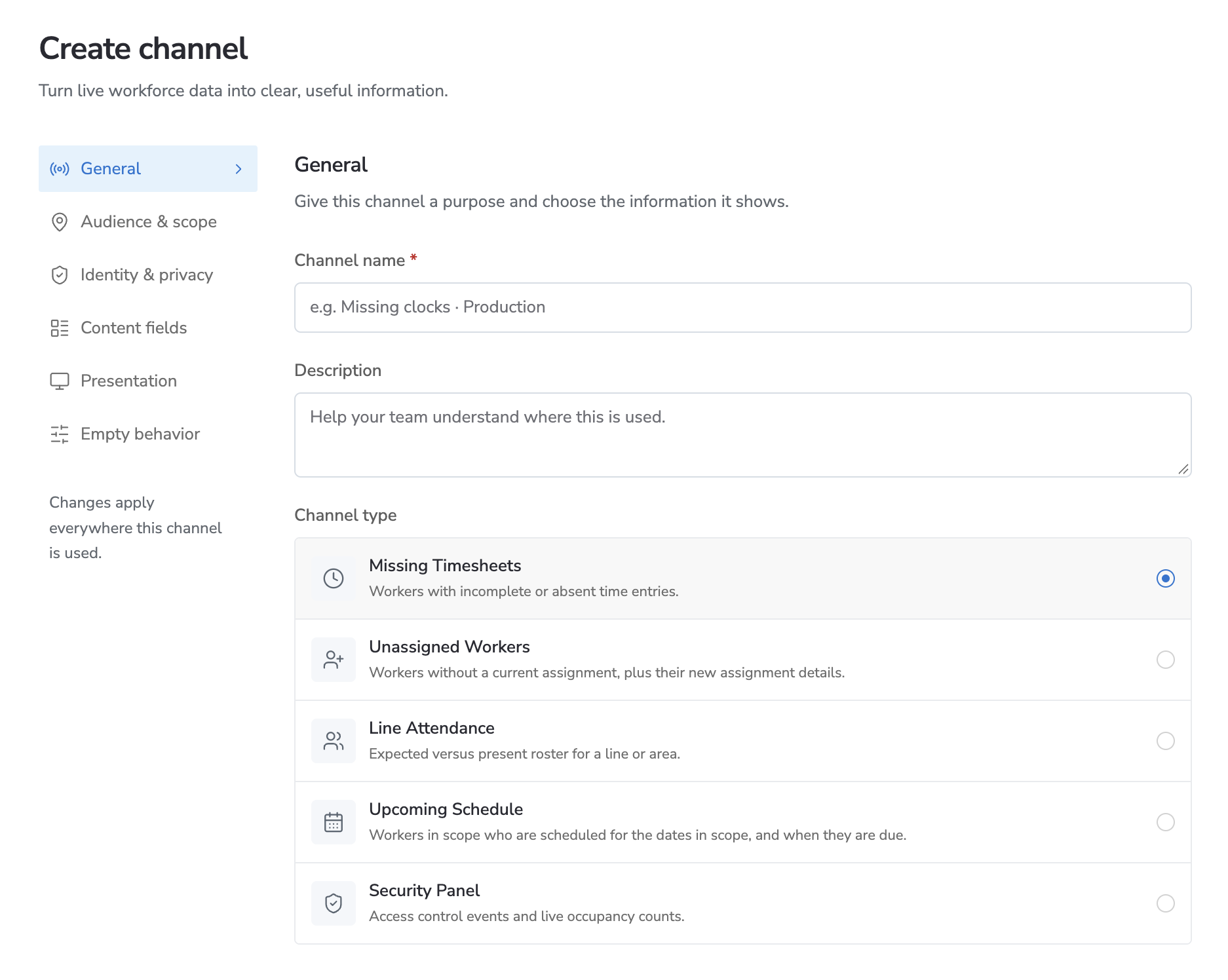Click the location pin icon for Audience & scope
1228x980 pixels.
60,222
